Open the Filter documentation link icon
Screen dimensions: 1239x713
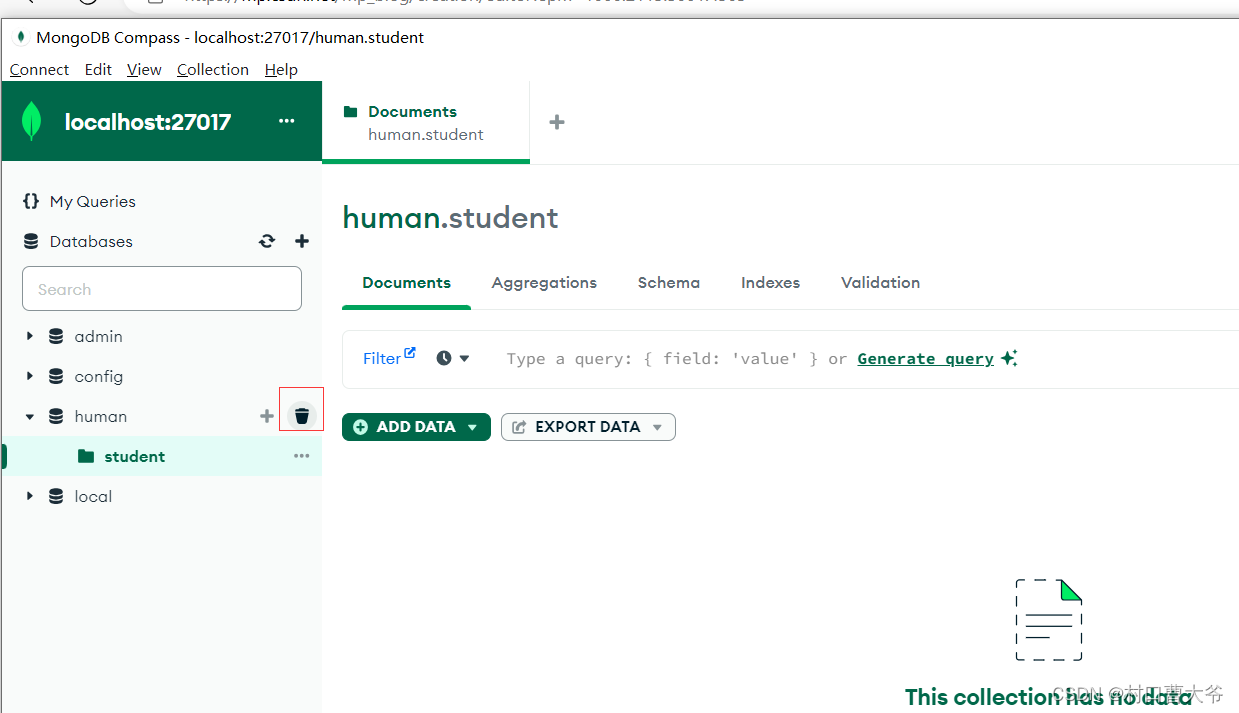410,353
